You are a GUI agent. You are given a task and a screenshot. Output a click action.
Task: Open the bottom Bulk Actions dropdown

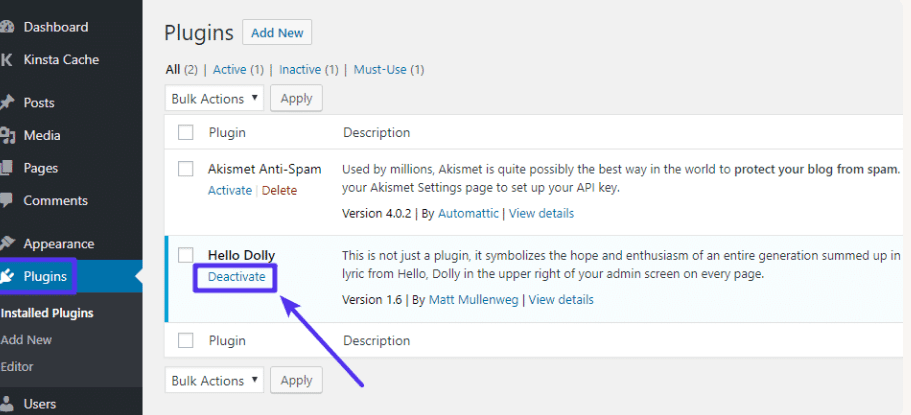coord(214,381)
